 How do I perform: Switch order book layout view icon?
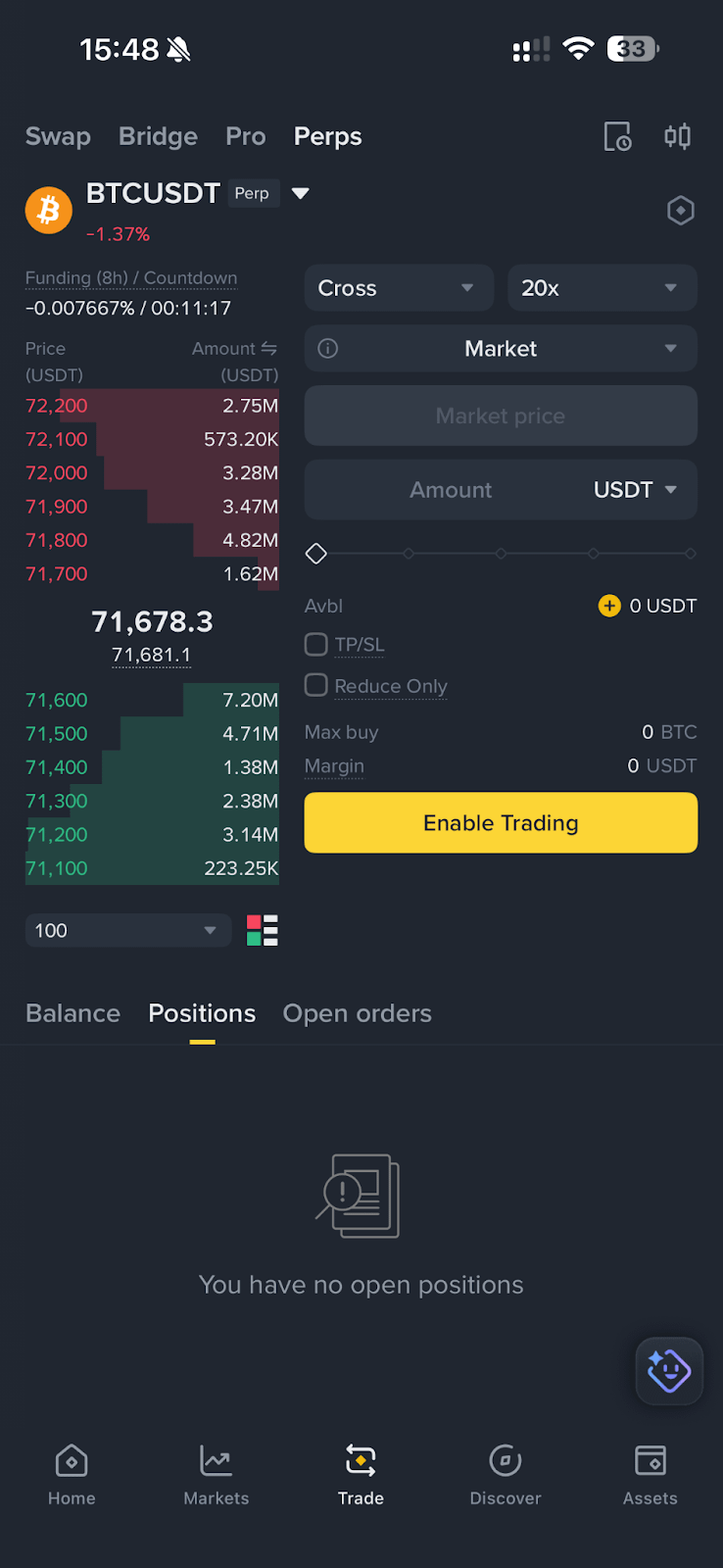[263, 930]
